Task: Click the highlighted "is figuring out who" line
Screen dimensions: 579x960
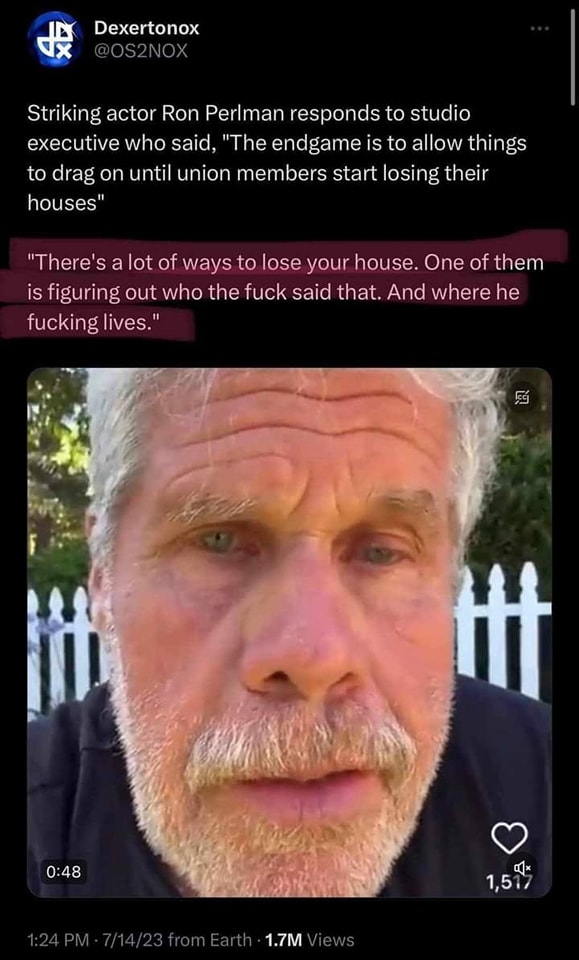Action: coord(273,293)
